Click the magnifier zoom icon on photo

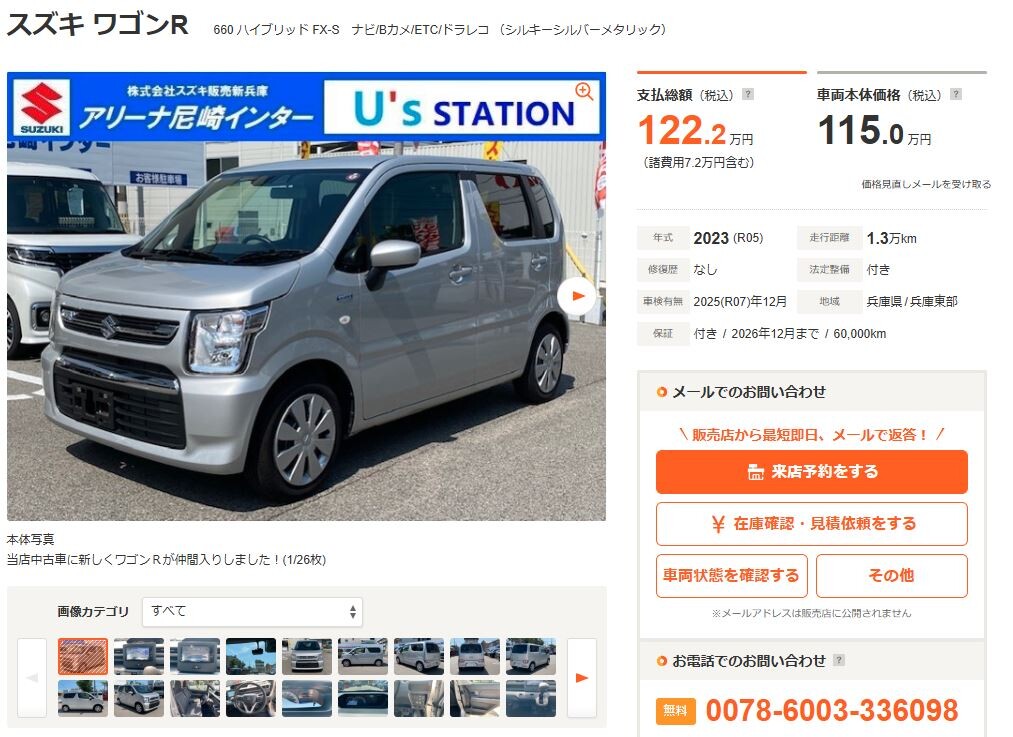(584, 91)
